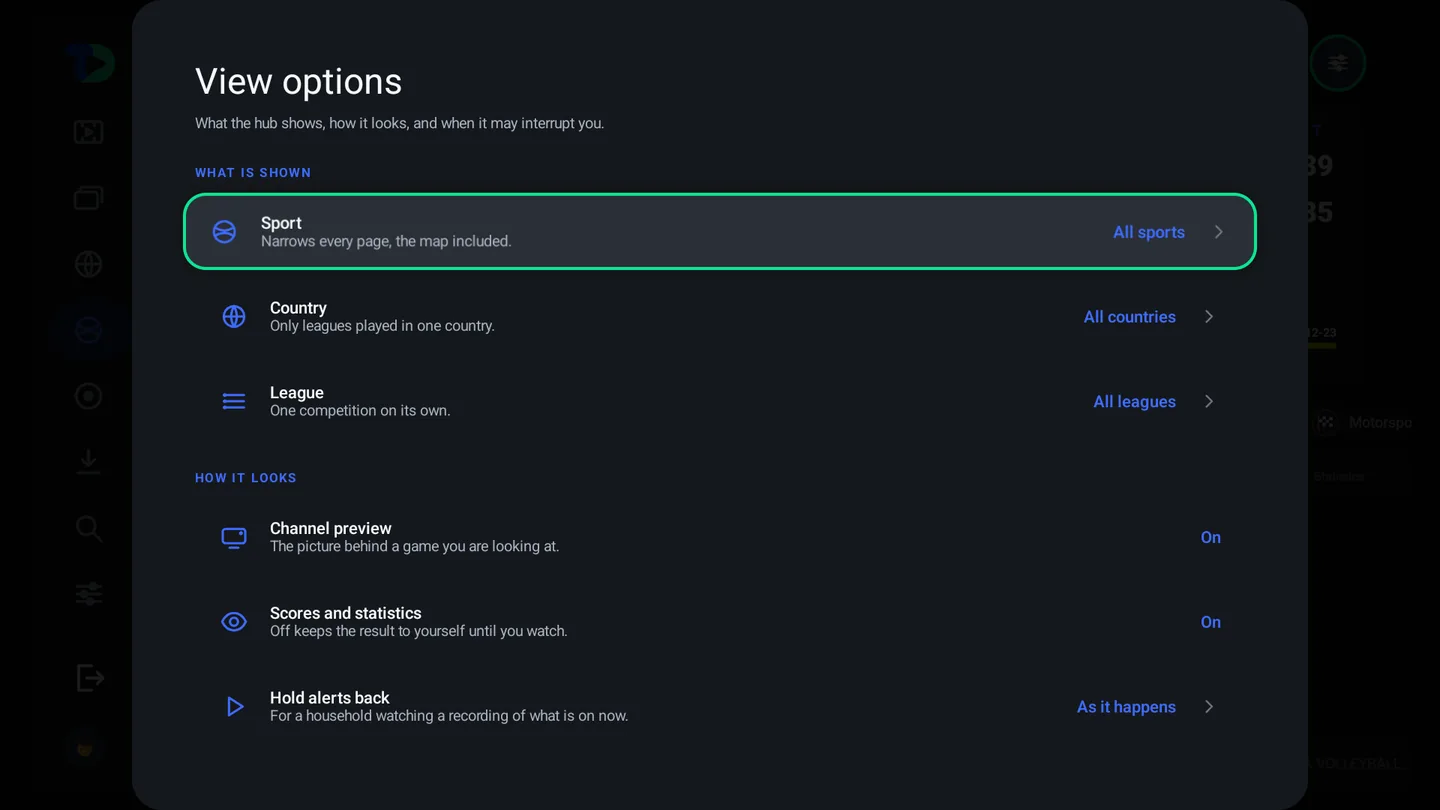Open the stacked windows sidebar icon
Screen dimensions: 1440x810
(x=89, y=198)
